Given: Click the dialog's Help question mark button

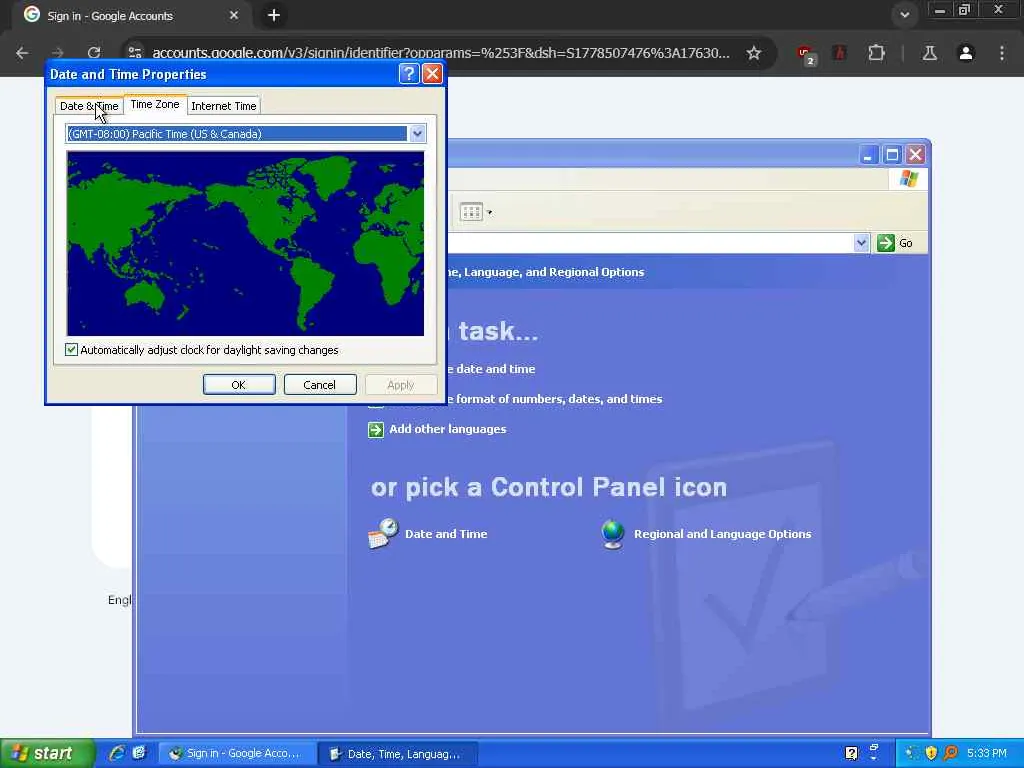Looking at the screenshot, I should click(x=409, y=74).
